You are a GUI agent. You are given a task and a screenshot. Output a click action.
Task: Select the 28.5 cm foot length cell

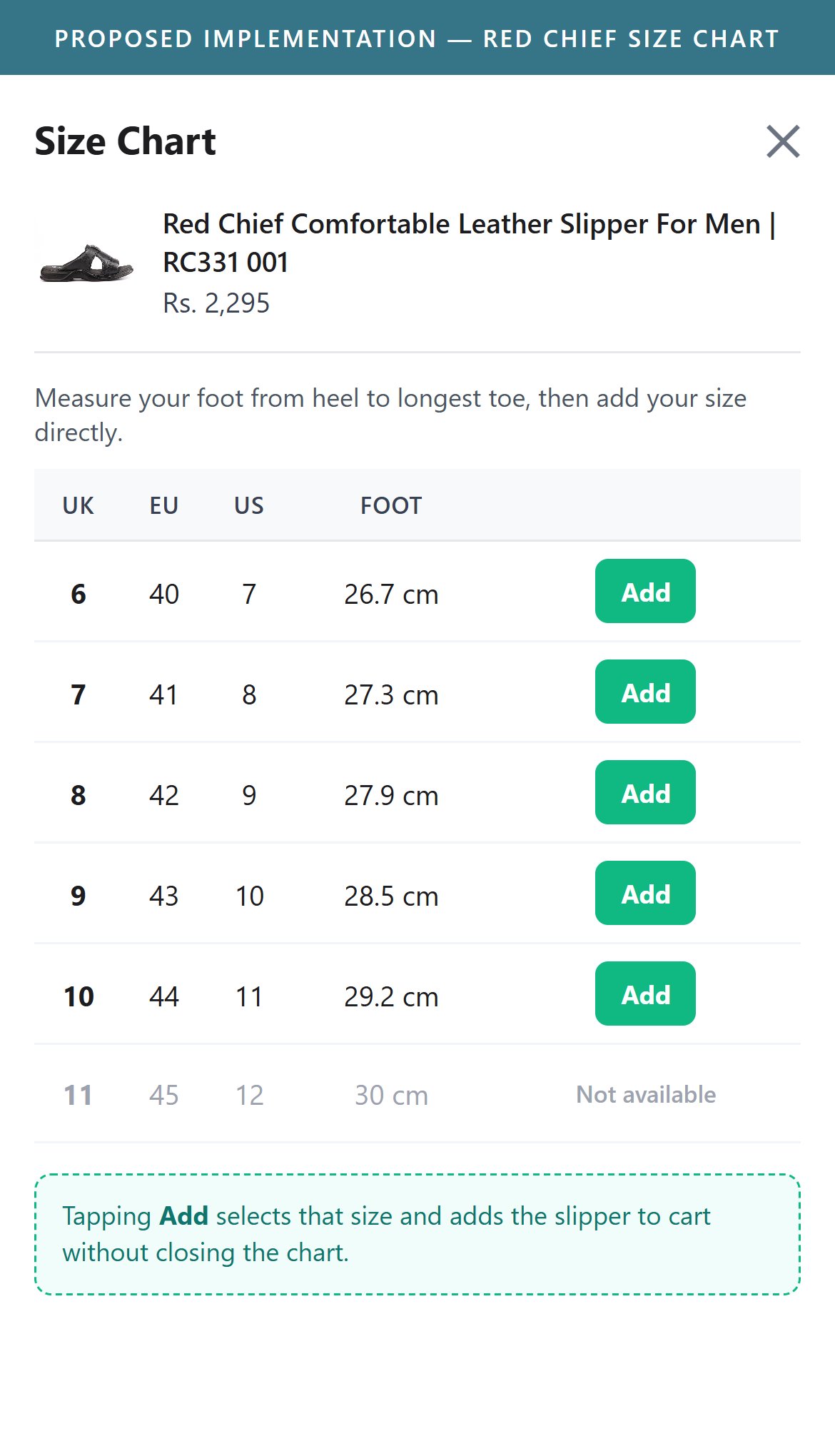click(391, 896)
